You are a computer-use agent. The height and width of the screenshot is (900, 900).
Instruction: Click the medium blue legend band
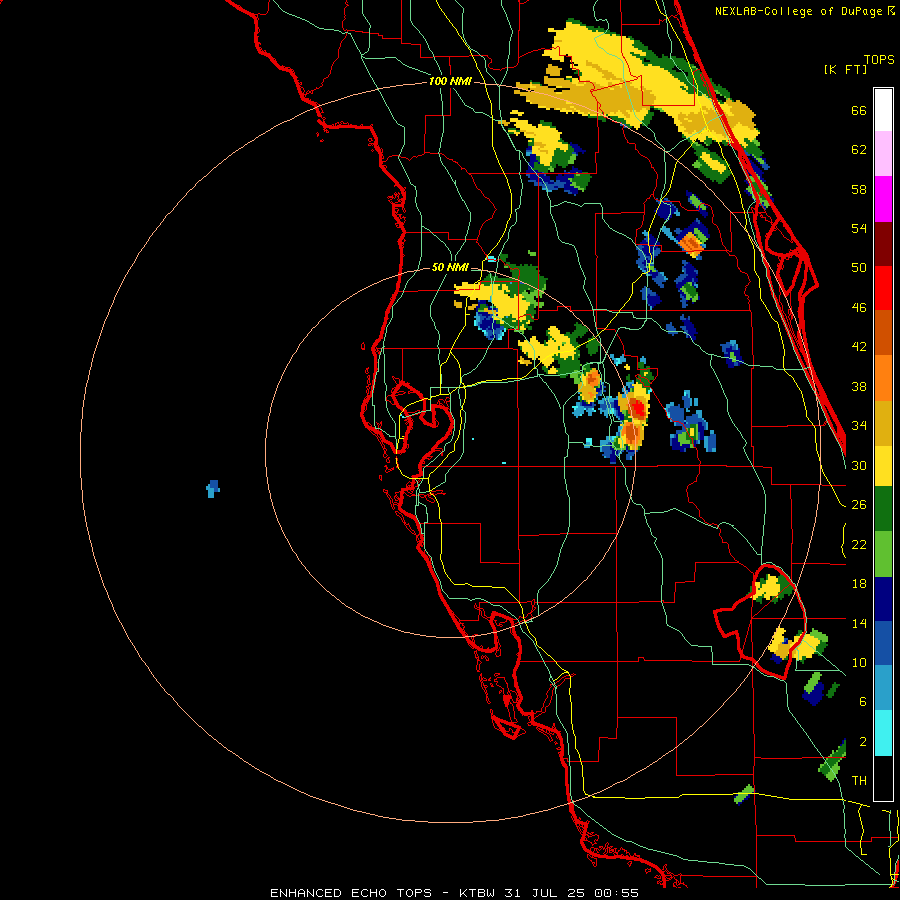pyautogui.click(x=883, y=644)
